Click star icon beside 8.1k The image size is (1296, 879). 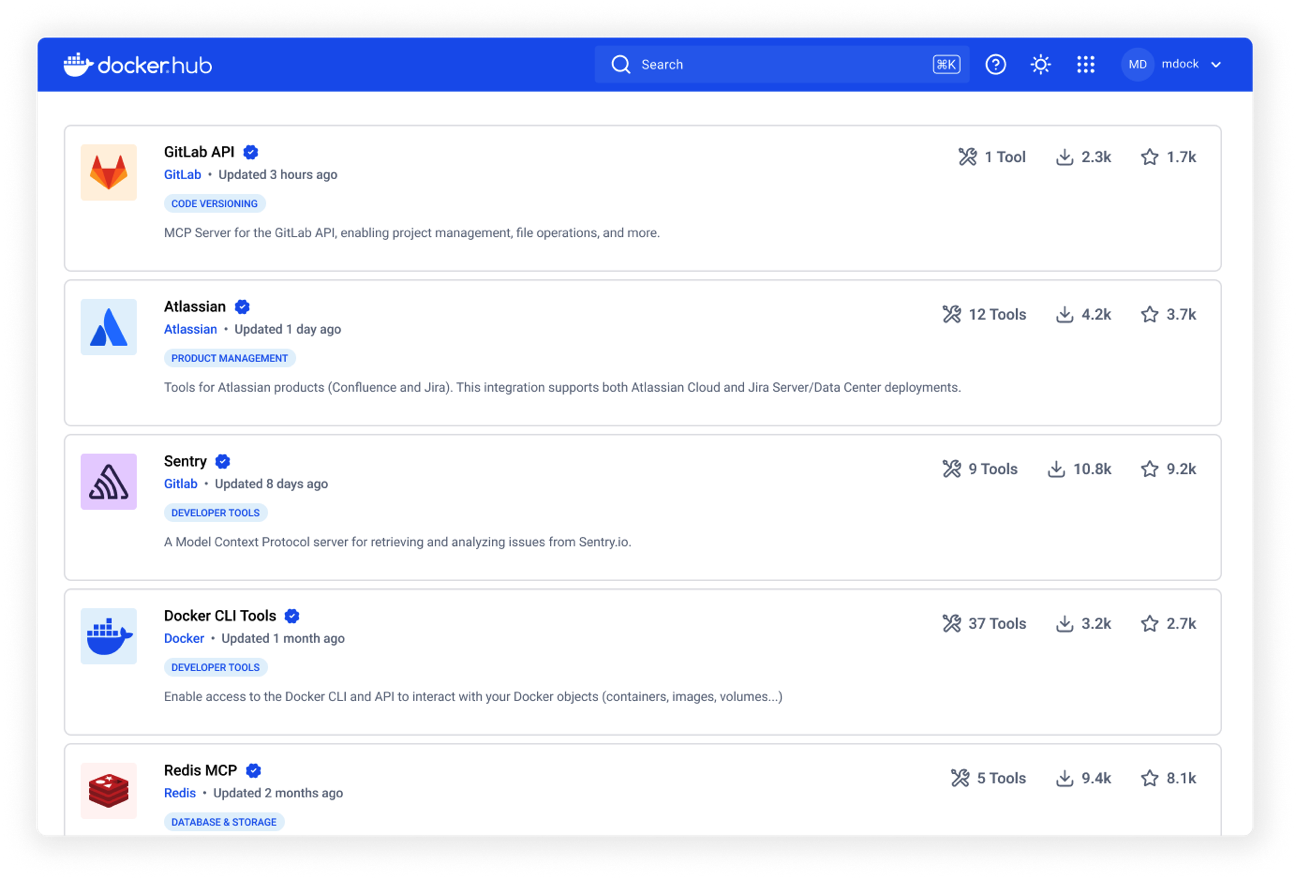pyautogui.click(x=1150, y=778)
